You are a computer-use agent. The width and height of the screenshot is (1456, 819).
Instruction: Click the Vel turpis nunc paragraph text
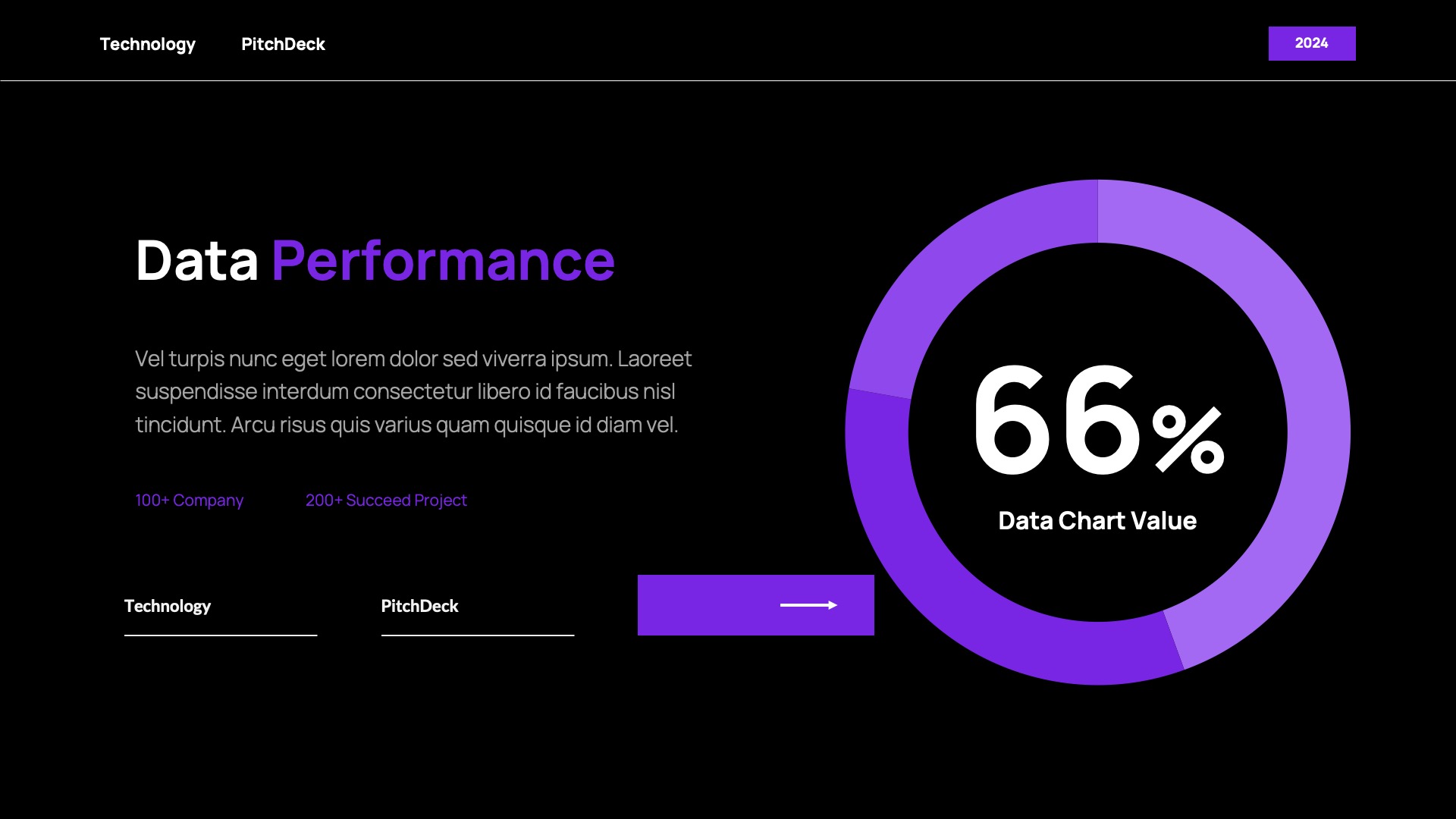pos(413,391)
